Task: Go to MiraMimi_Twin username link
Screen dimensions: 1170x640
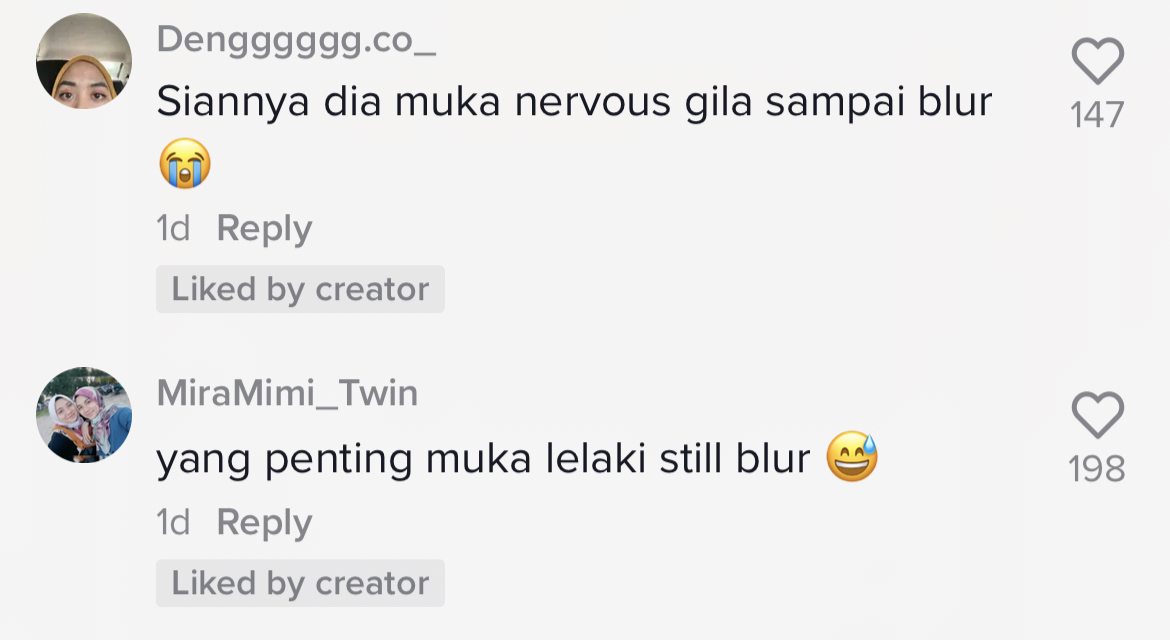Action: [287, 393]
